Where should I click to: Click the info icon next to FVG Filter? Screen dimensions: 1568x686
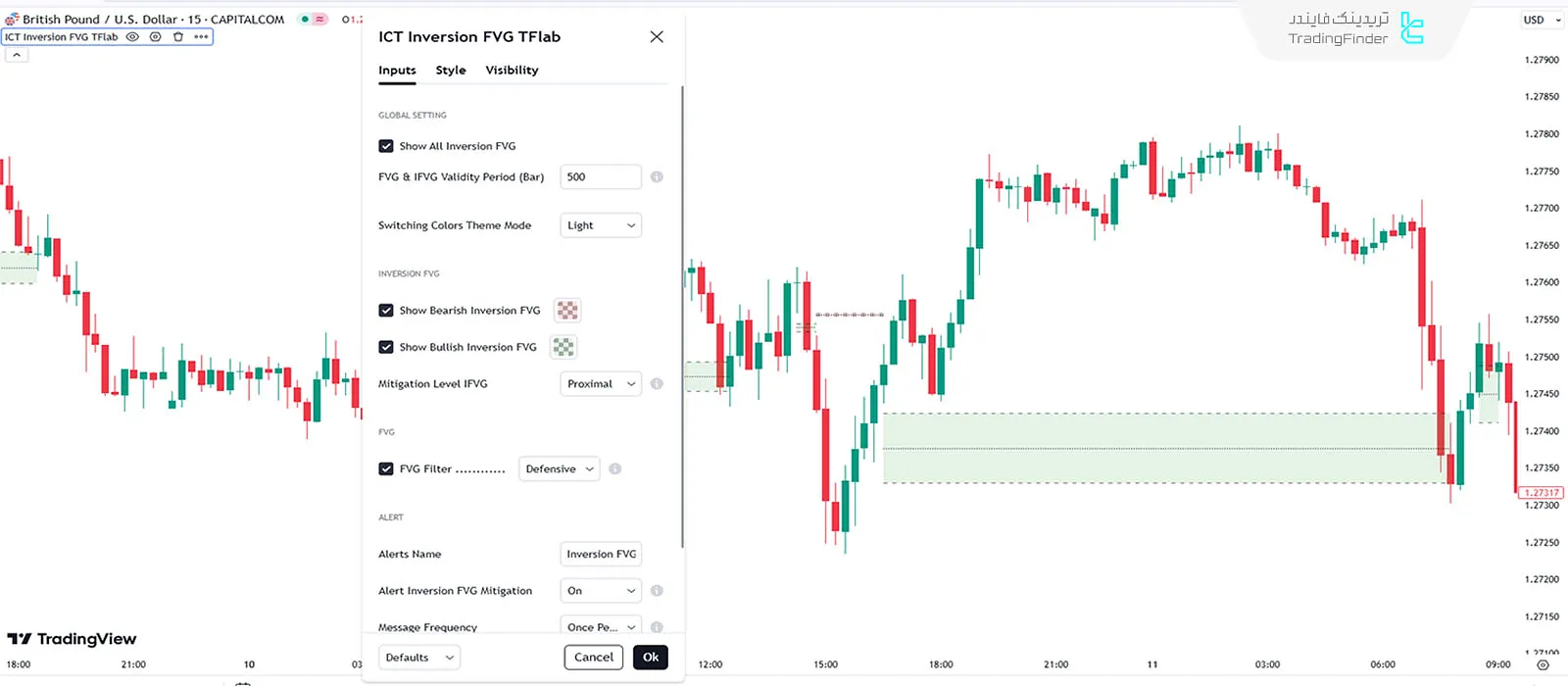pos(615,469)
